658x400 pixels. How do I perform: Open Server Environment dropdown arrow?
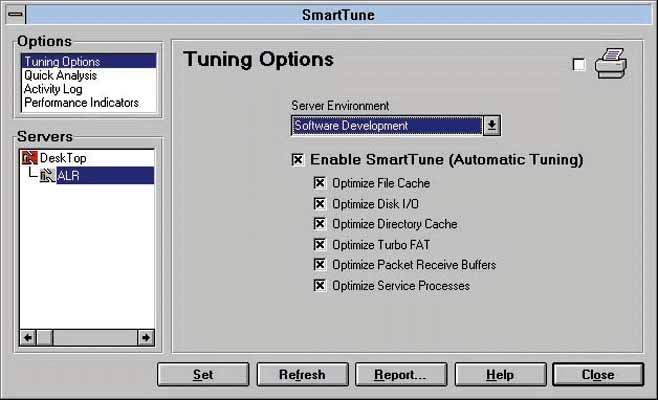pyautogui.click(x=491, y=126)
